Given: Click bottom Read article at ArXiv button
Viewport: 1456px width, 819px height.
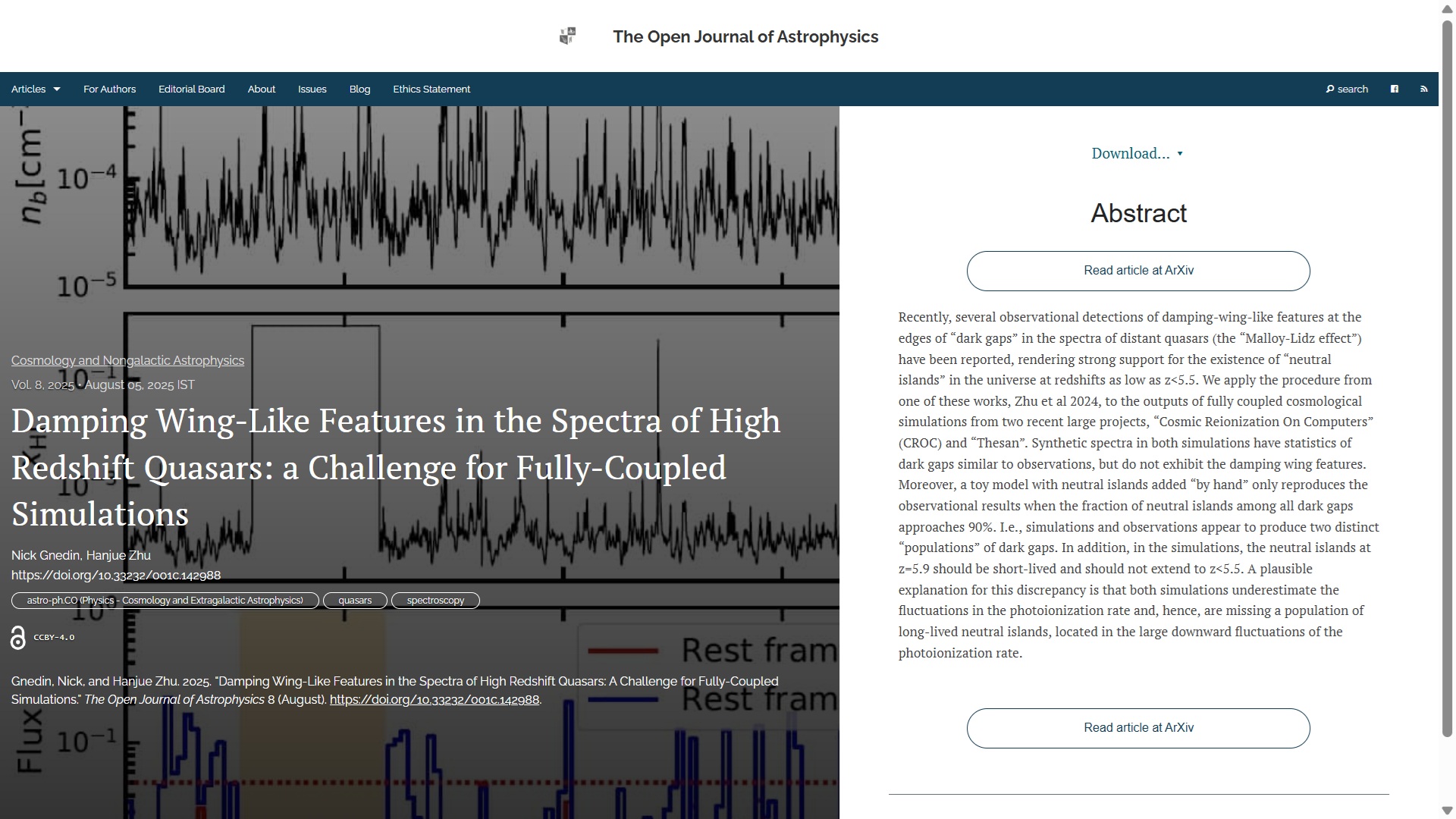Looking at the screenshot, I should pyautogui.click(x=1137, y=728).
